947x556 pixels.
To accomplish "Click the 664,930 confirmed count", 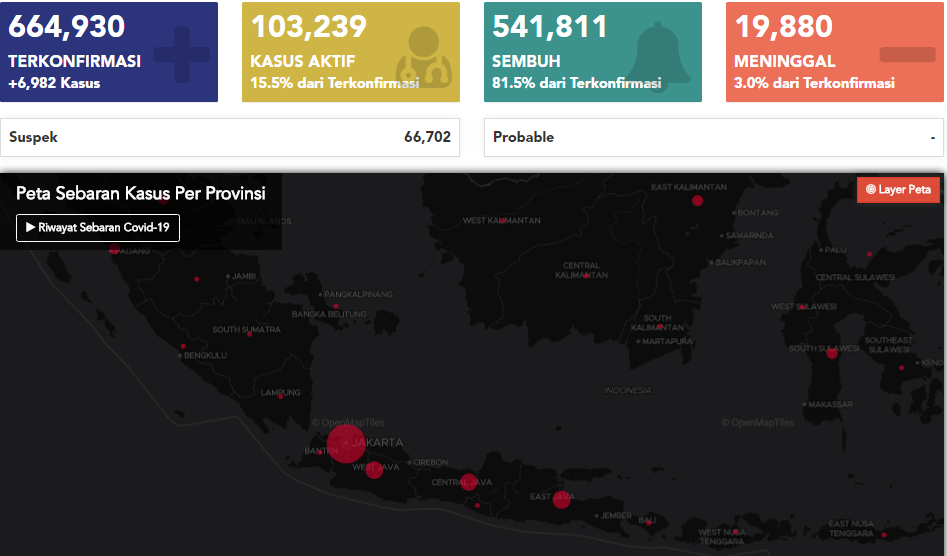I will click(66, 27).
